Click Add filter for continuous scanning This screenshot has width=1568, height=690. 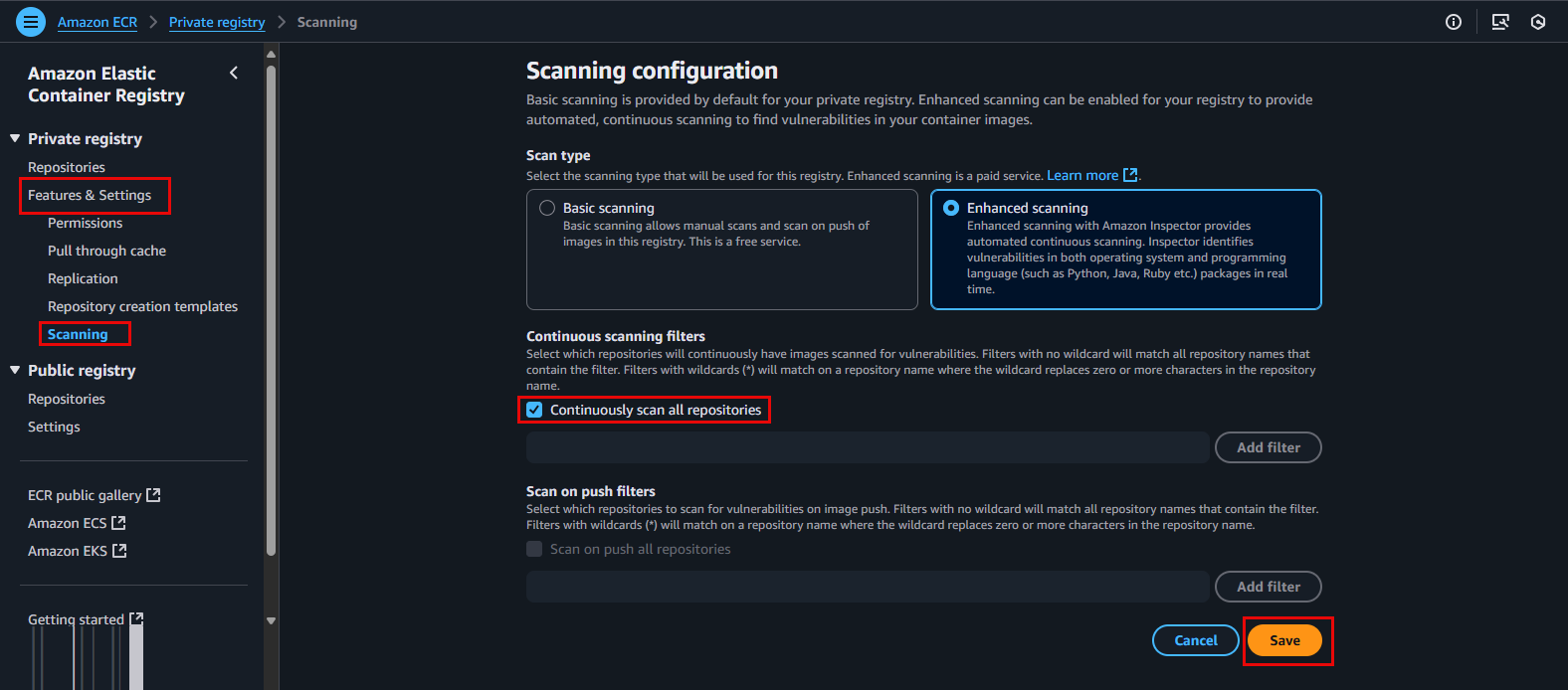[1269, 447]
